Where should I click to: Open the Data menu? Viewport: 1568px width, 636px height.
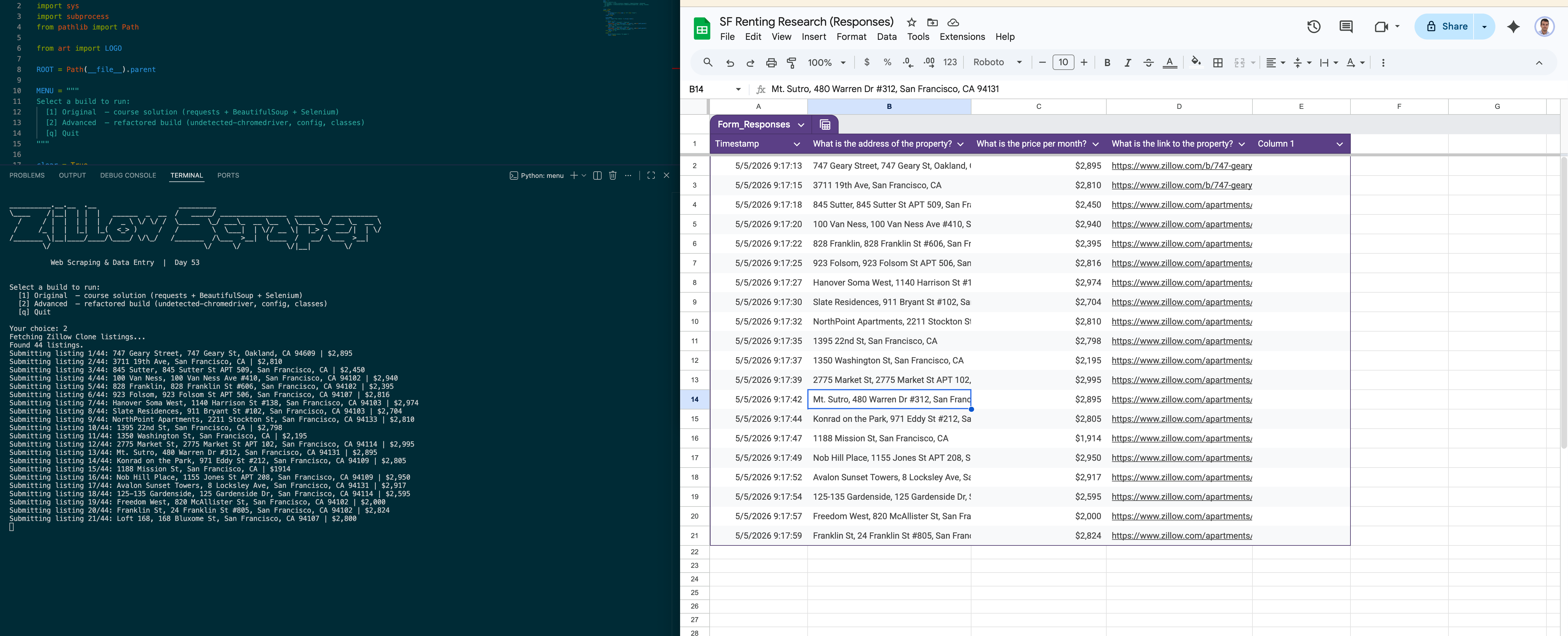click(886, 37)
